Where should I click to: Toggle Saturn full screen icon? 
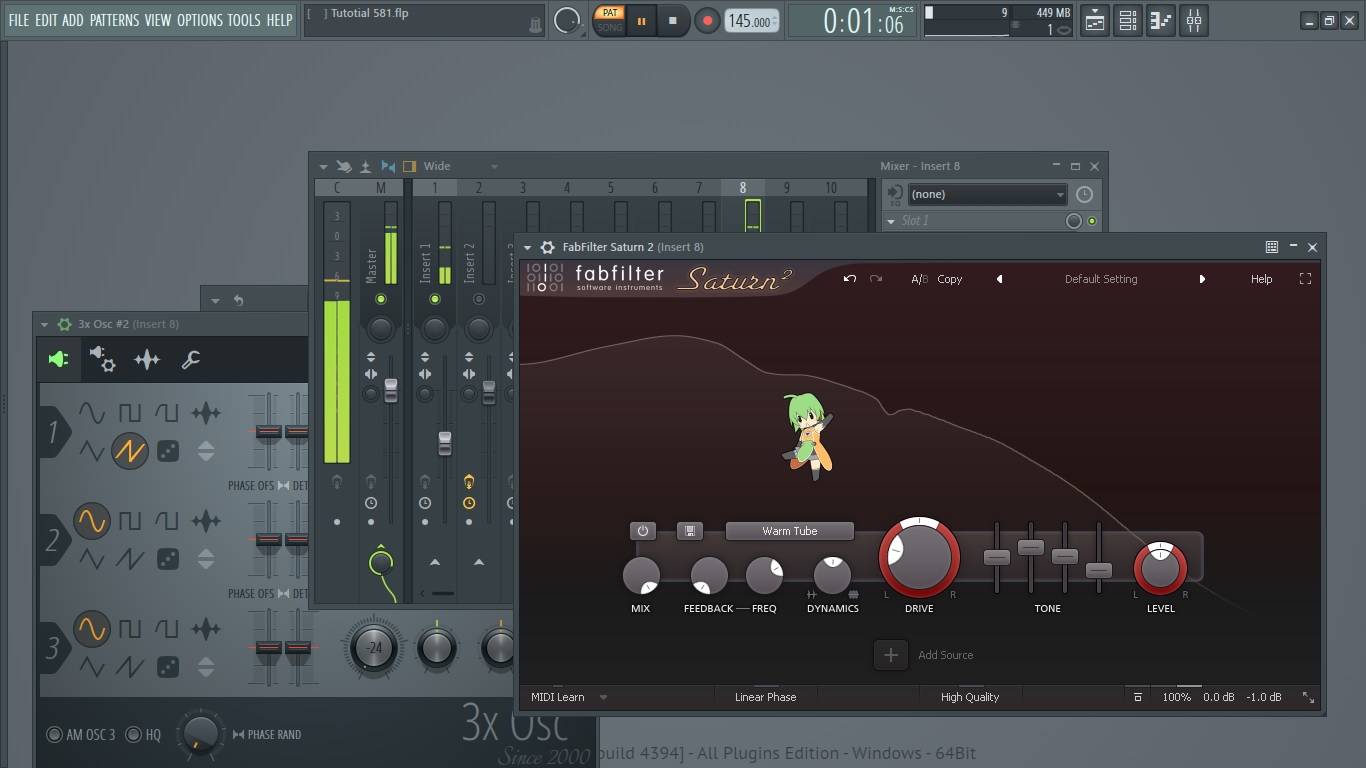pos(1305,279)
